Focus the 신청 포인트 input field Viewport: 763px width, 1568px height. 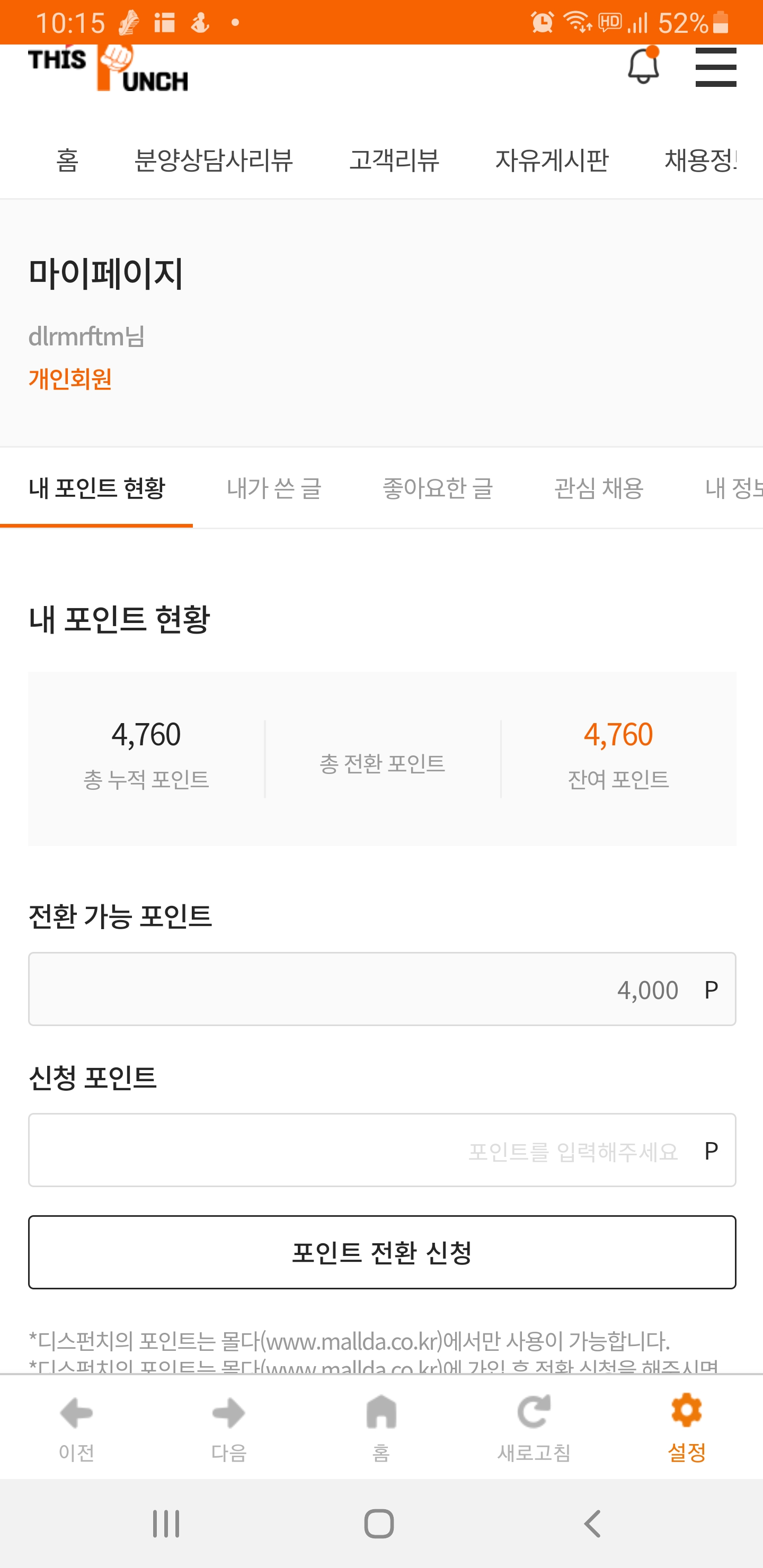tap(382, 1150)
